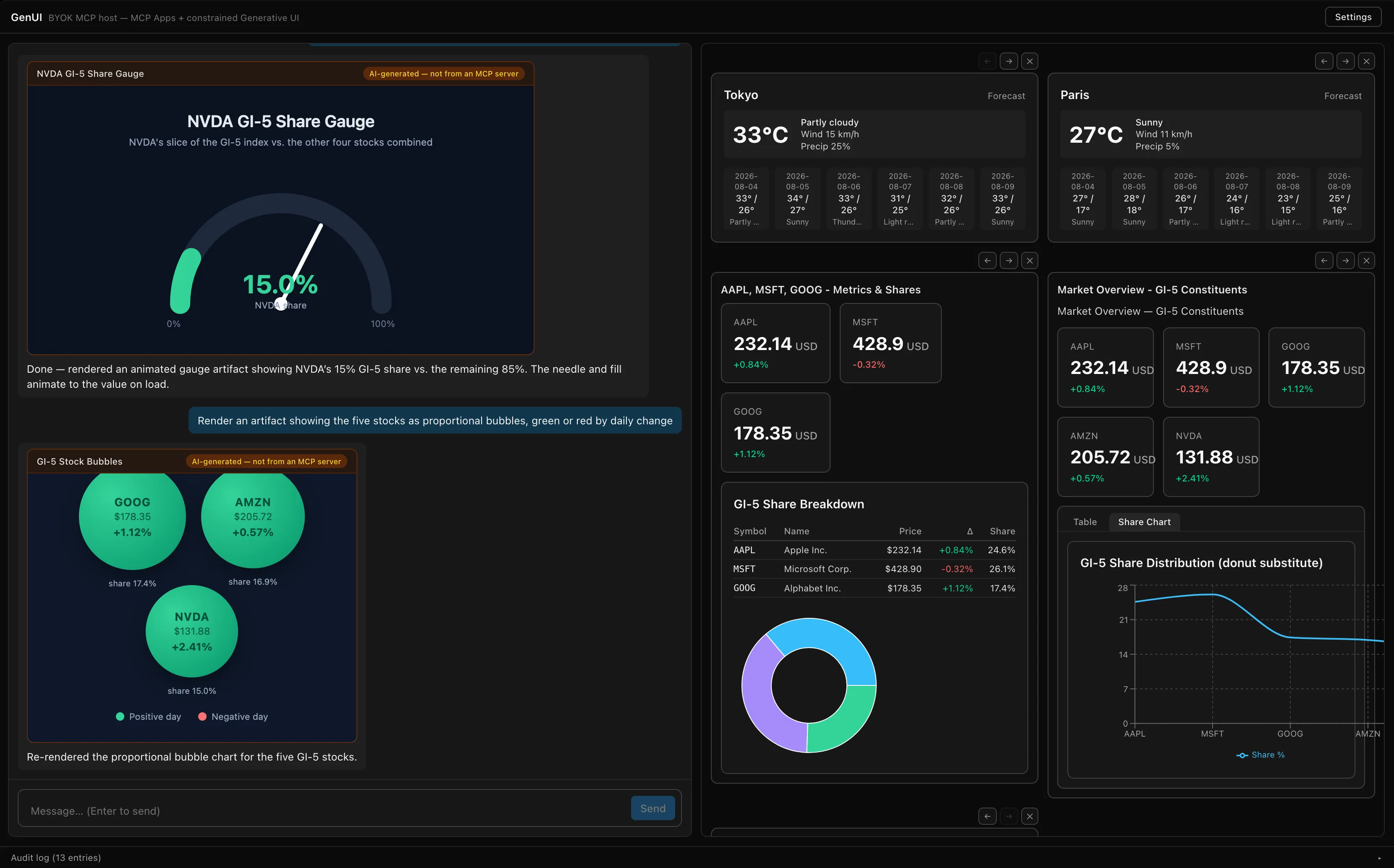The height and width of the screenshot is (868, 1394).
Task: Click the NVDA stock bubble
Action: click(x=192, y=631)
